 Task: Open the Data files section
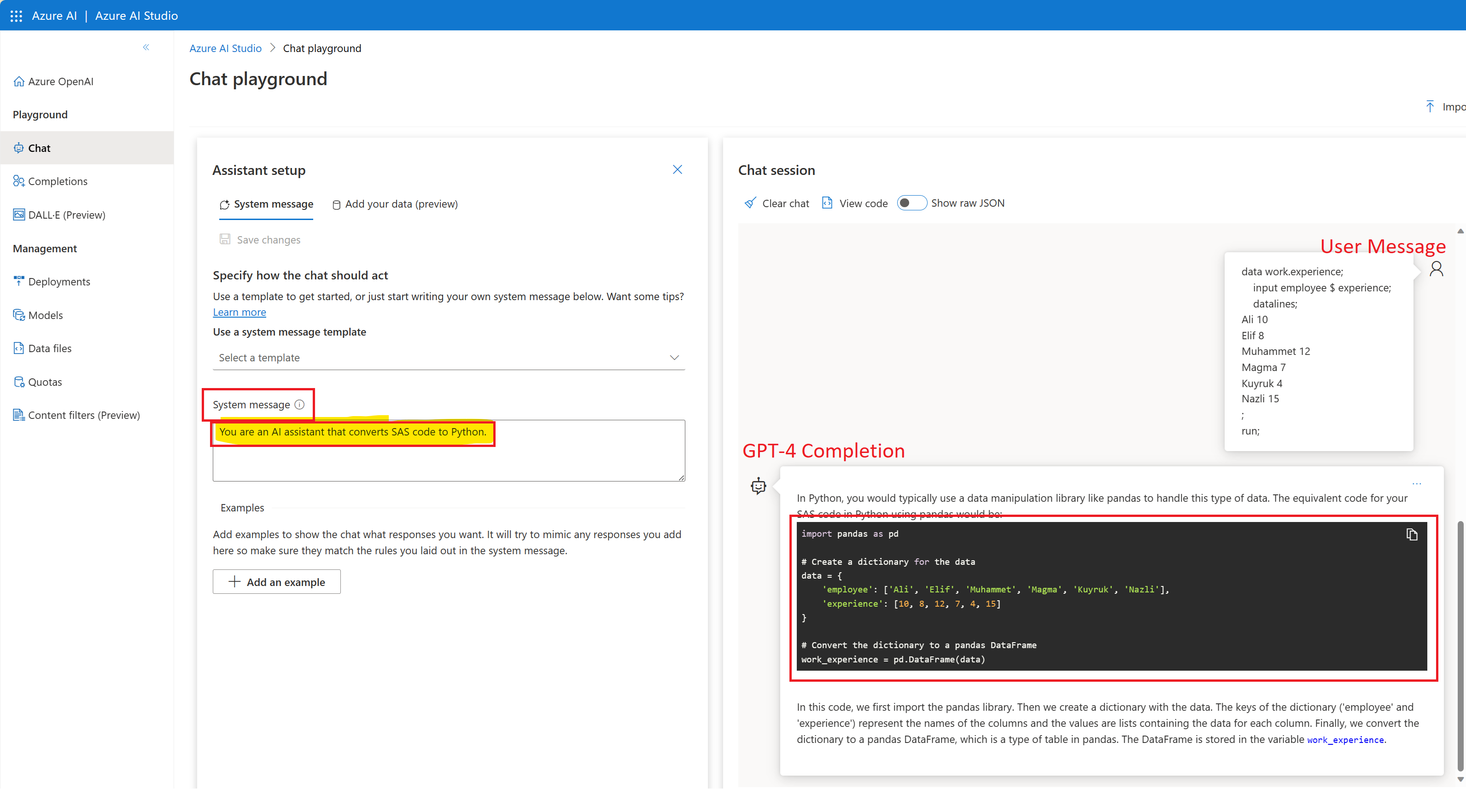click(x=50, y=348)
